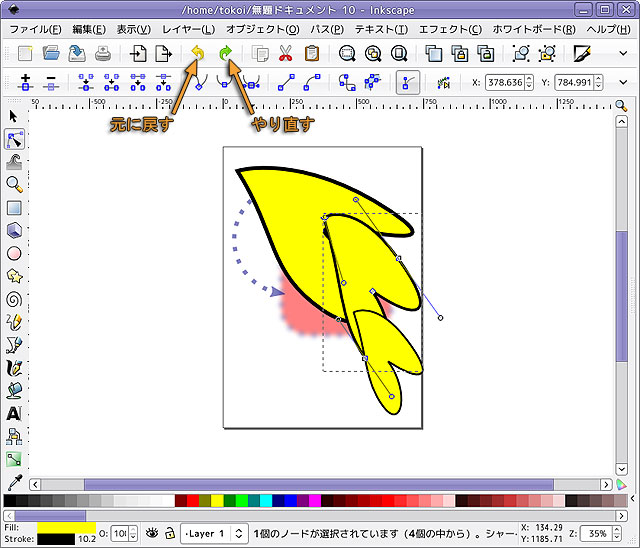640x548 pixels.
Task: Select the Text tool
Action: pos(14,413)
